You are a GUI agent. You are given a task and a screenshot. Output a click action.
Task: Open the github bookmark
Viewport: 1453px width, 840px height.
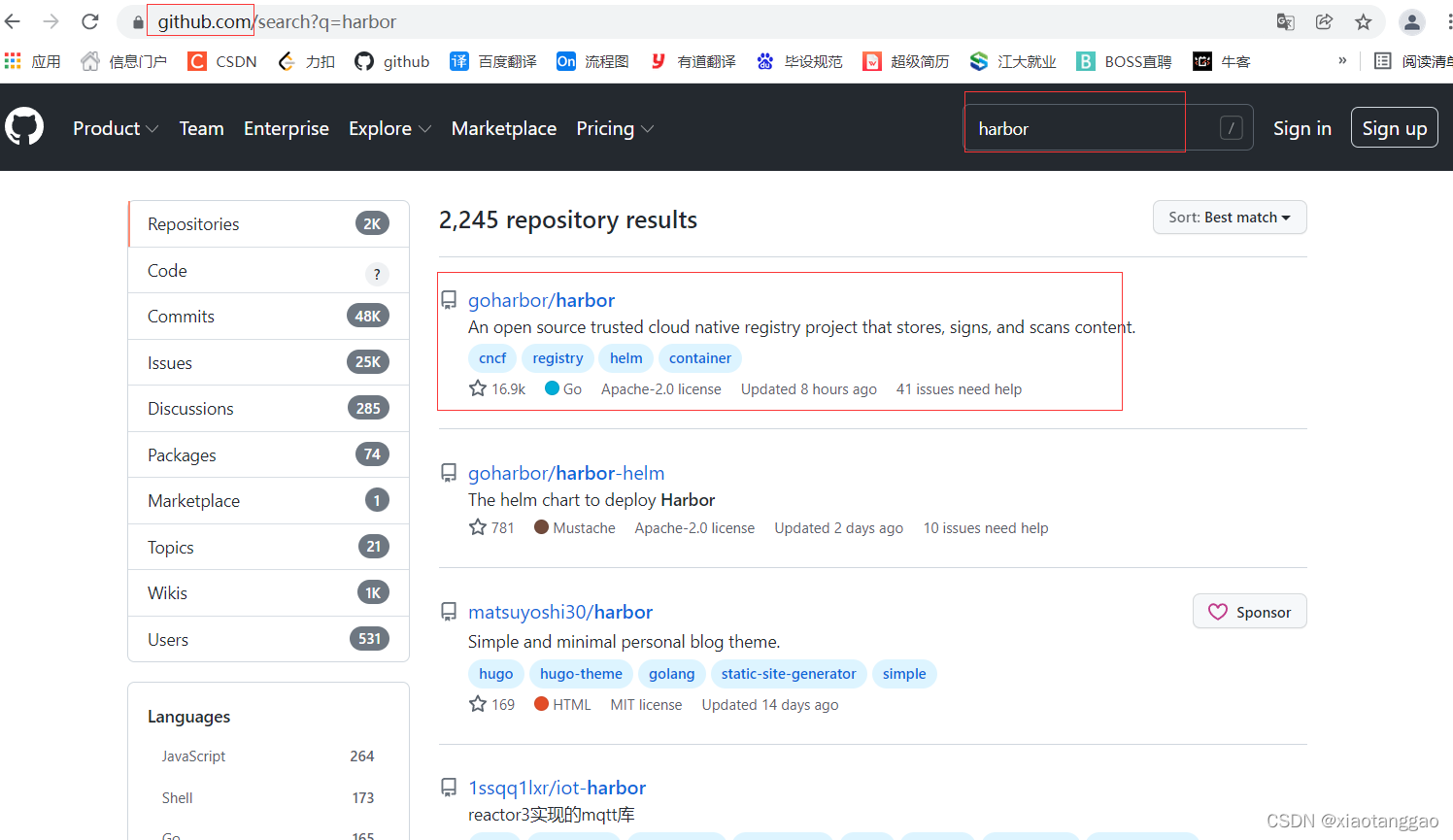click(392, 61)
